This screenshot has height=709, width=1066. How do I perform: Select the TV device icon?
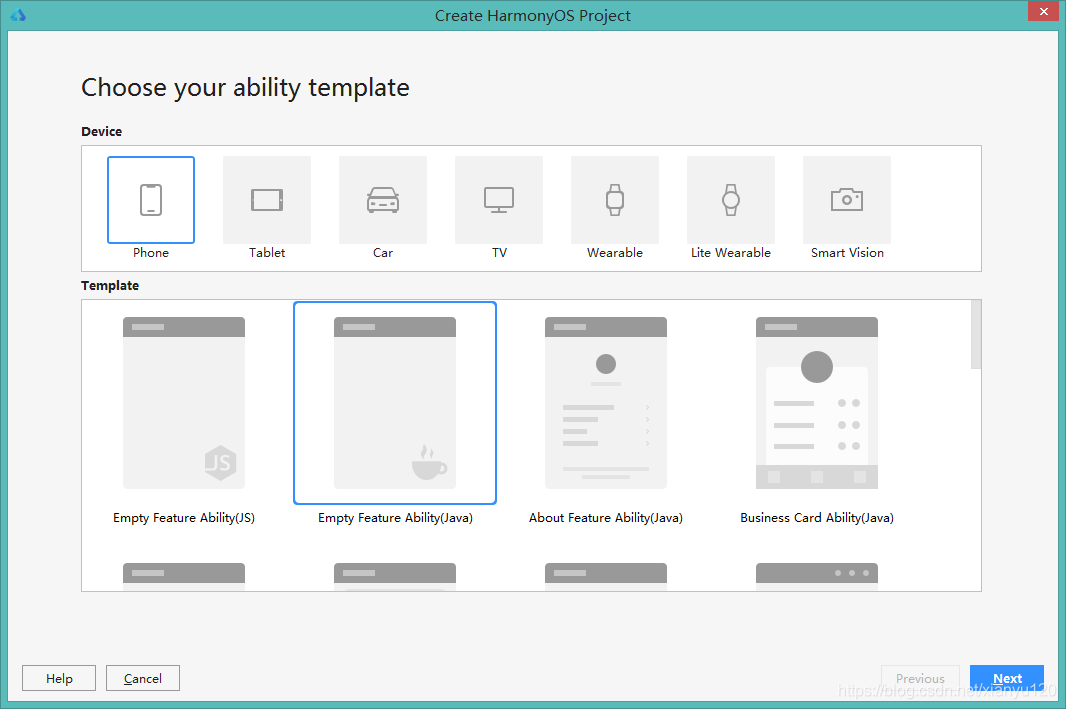[x=499, y=200]
